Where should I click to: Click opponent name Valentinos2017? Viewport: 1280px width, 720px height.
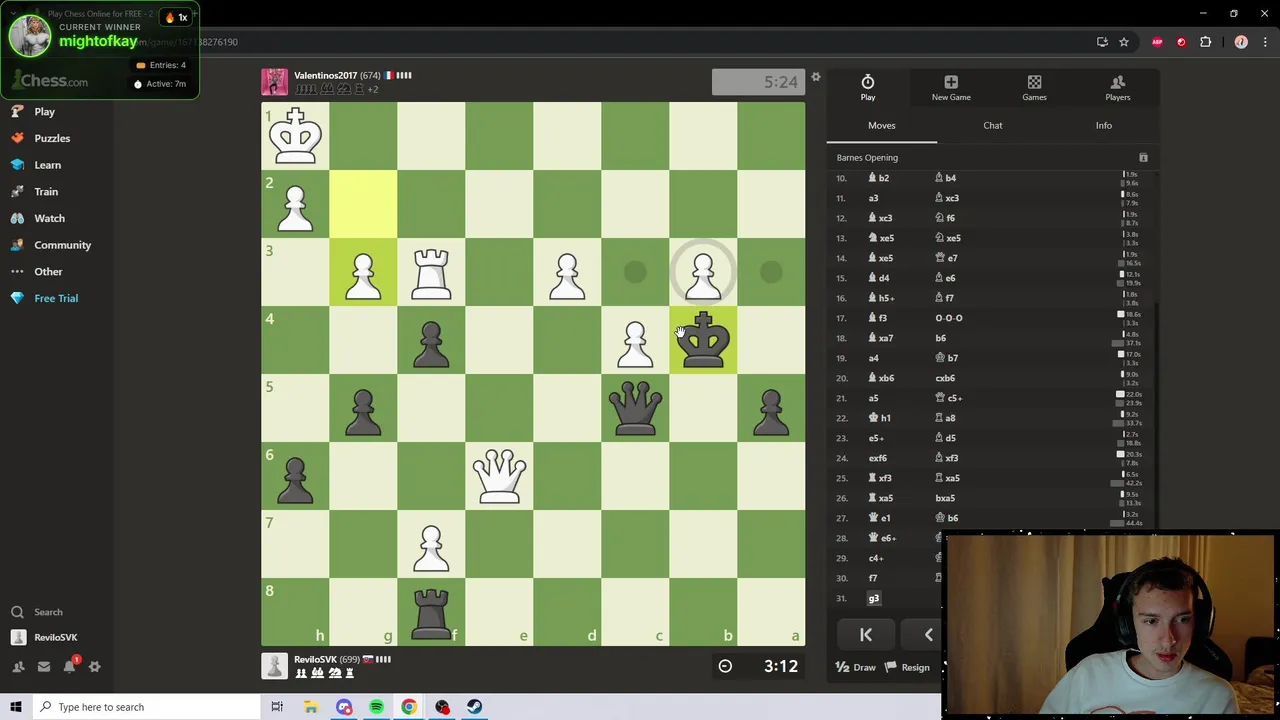pyautogui.click(x=325, y=75)
